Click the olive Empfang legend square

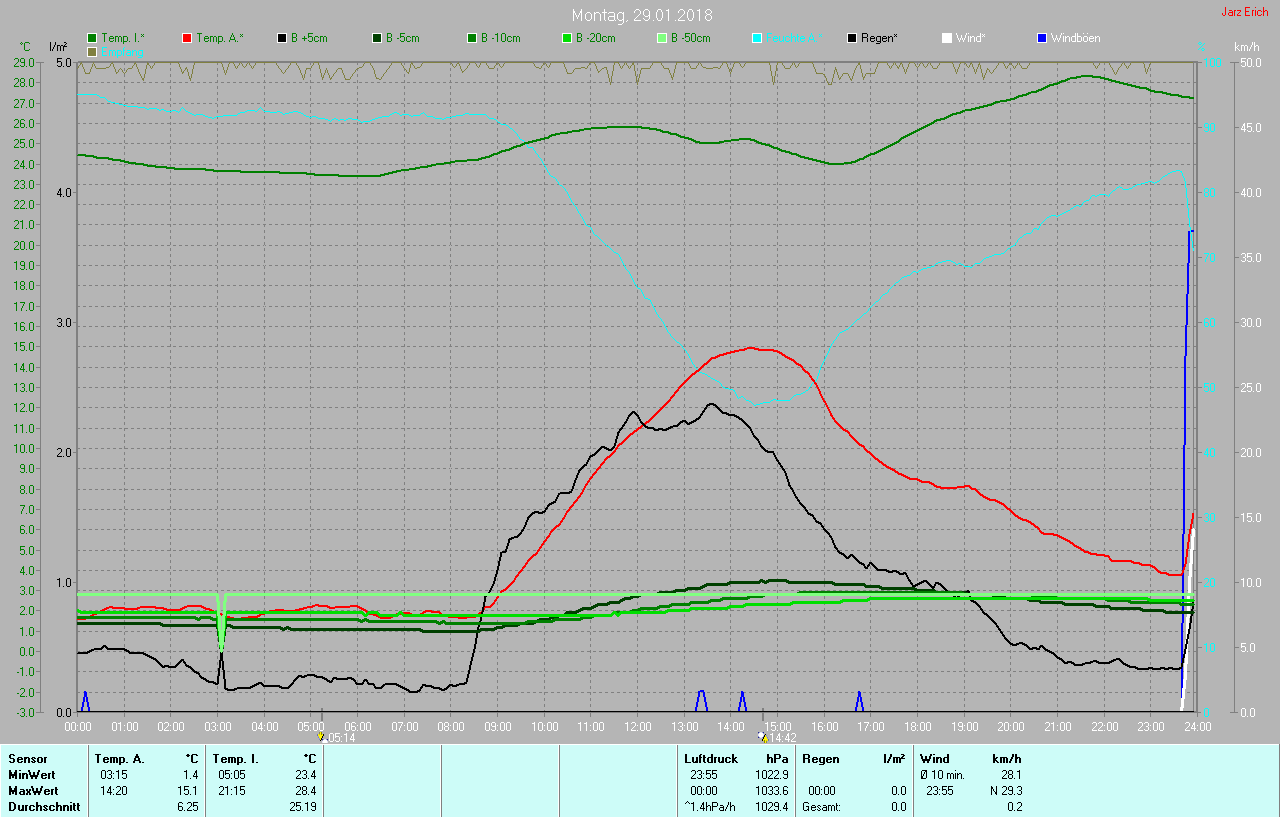click(93, 51)
